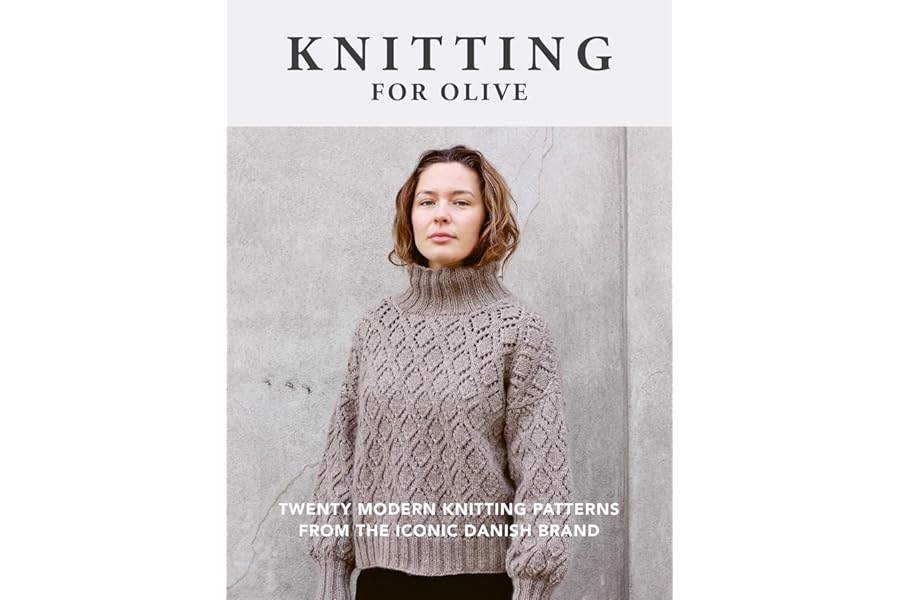Screen dimensions: 900x600
Task: Click the 'From the iconic Danish brand' line
Action: point(449,530)
